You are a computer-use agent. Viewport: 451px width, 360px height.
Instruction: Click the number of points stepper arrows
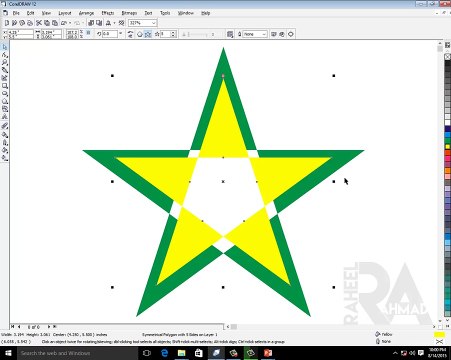[173, 34]
